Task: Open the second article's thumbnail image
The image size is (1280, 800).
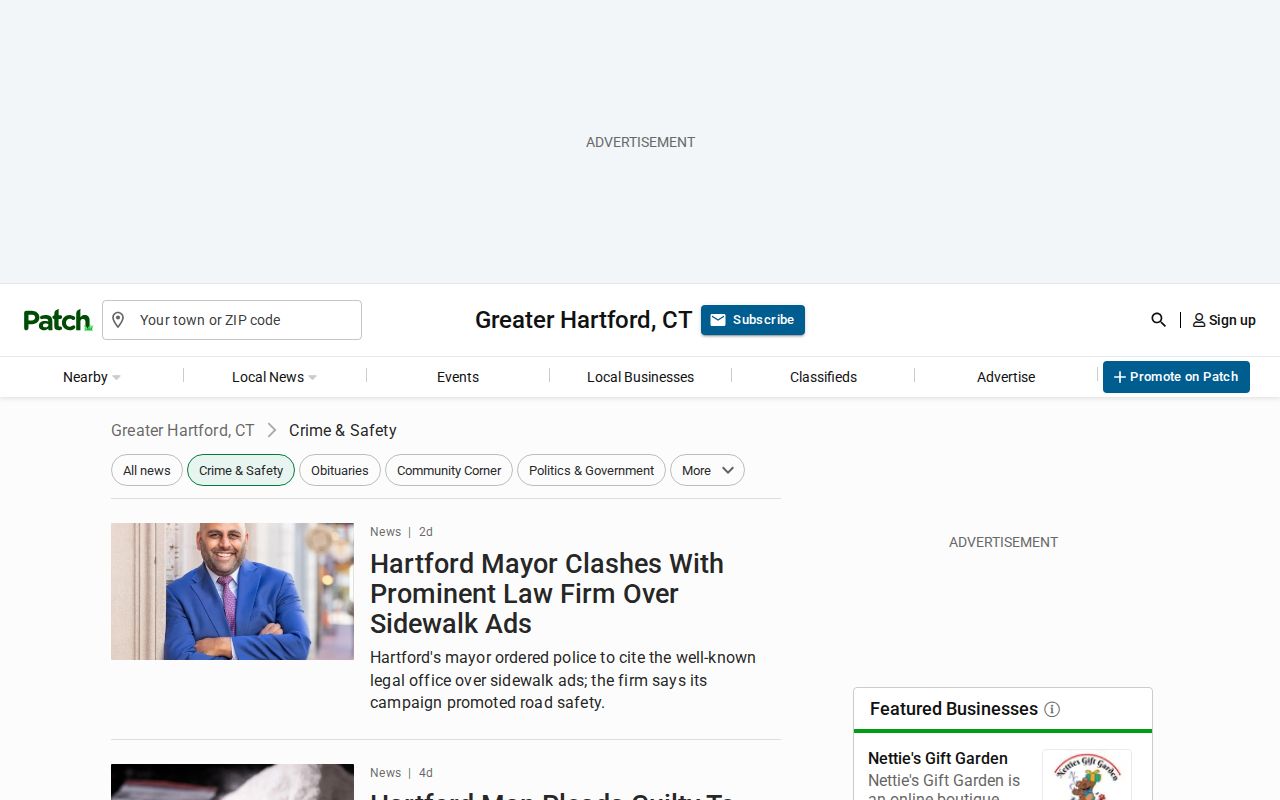Action: point(232,782)
